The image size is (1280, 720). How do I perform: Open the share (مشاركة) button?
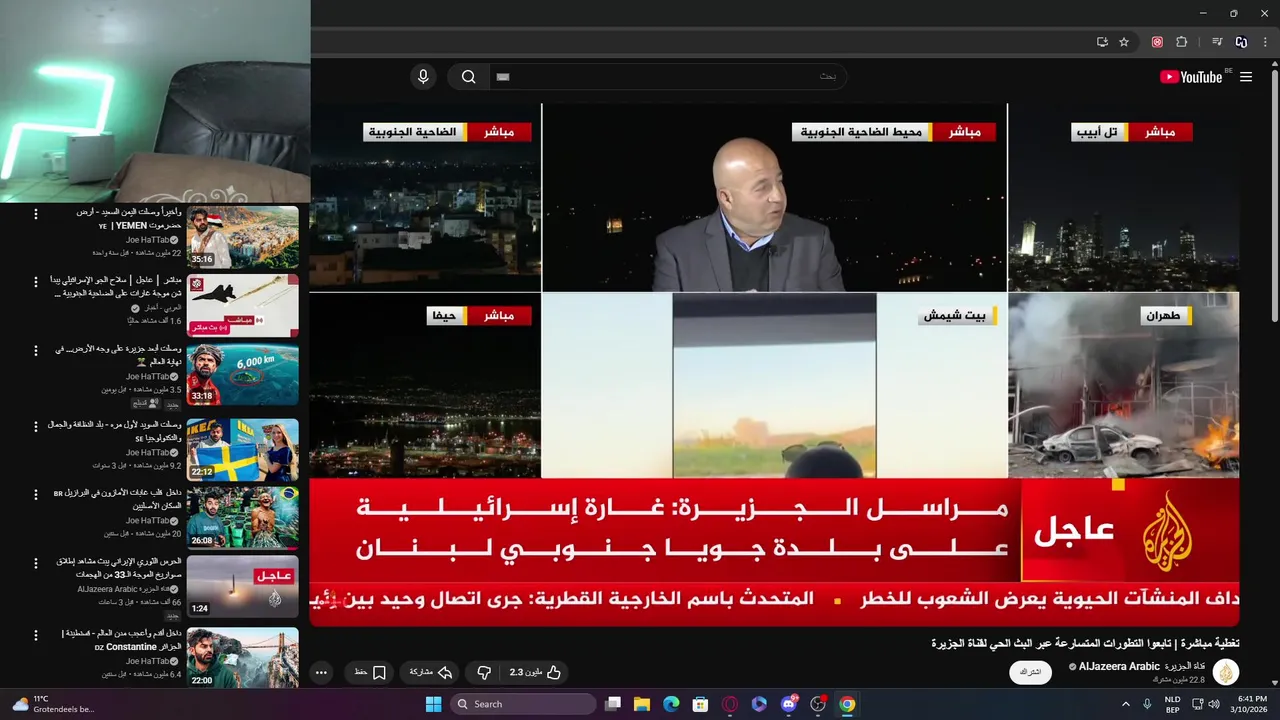point(431,673)
